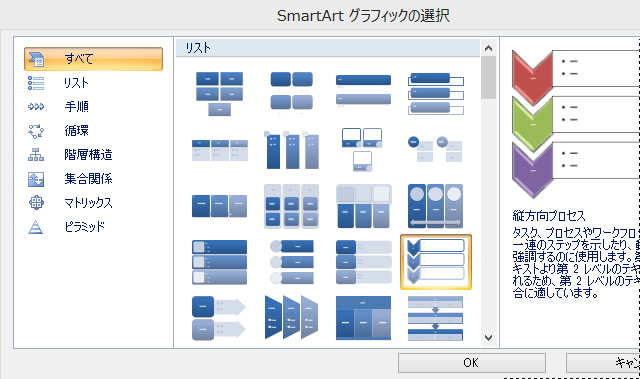Click the matrix icon beside マトリックス
This screenshot has width=640, height=379.
coord(36,203)
